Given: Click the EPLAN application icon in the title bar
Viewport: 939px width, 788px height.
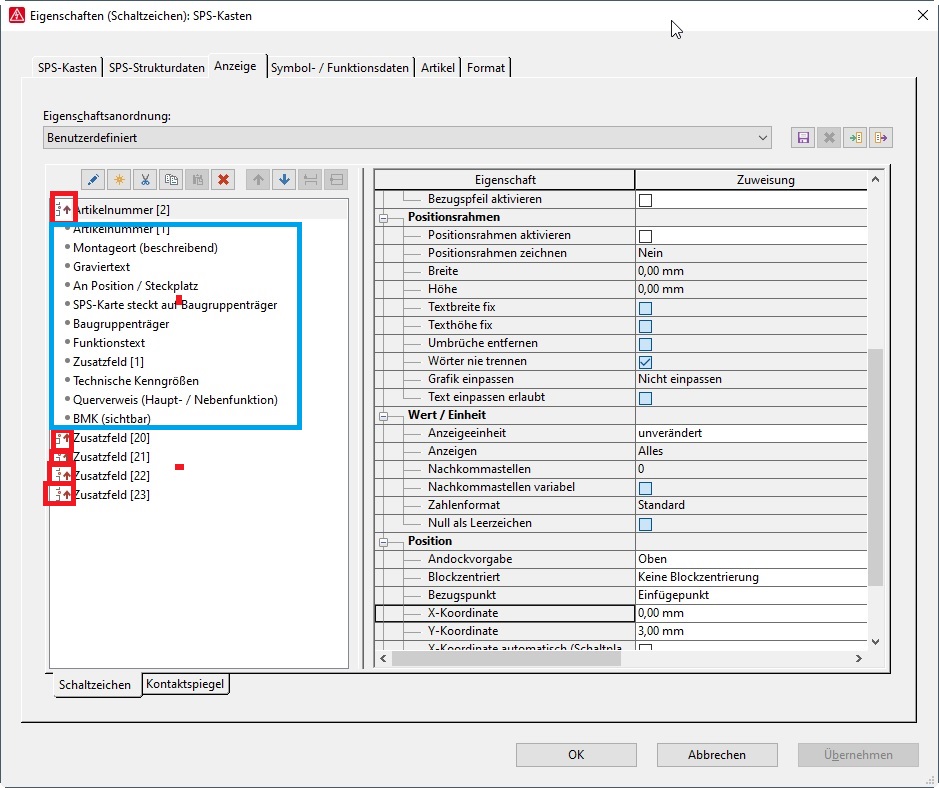Looking at the screenshot, I should pyautogui.click(x=17, y=16).
